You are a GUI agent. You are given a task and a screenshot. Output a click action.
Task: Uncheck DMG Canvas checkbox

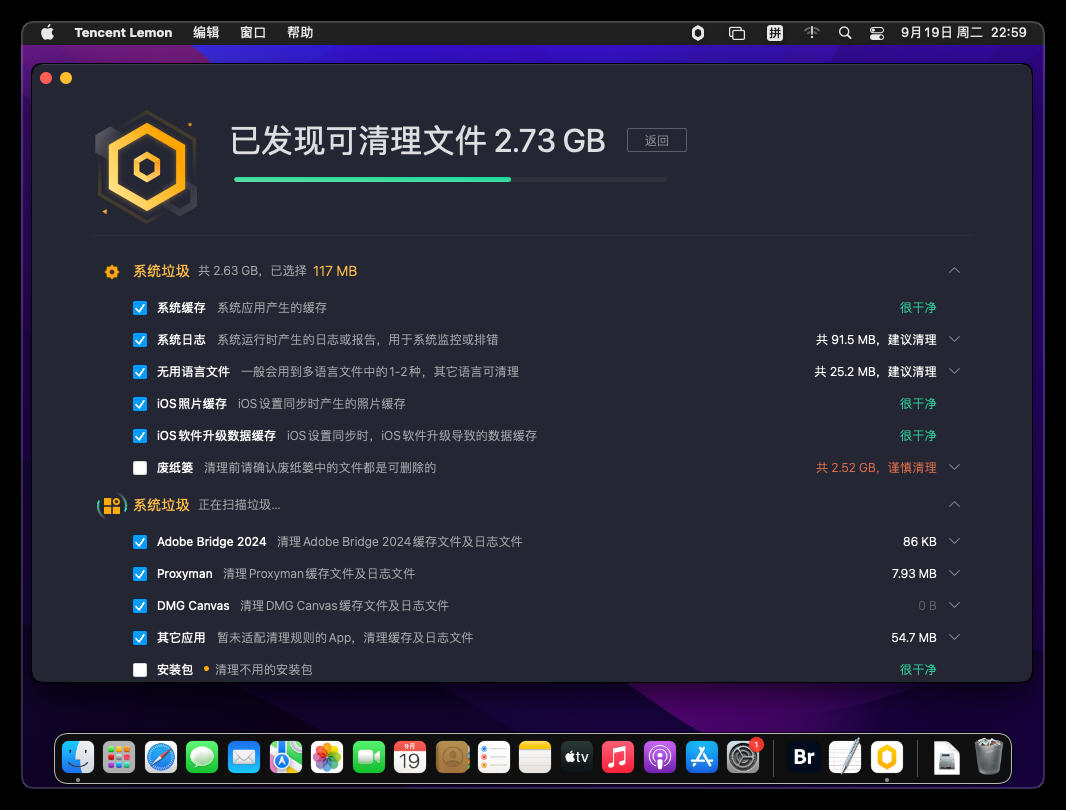(x=140, y=606)
